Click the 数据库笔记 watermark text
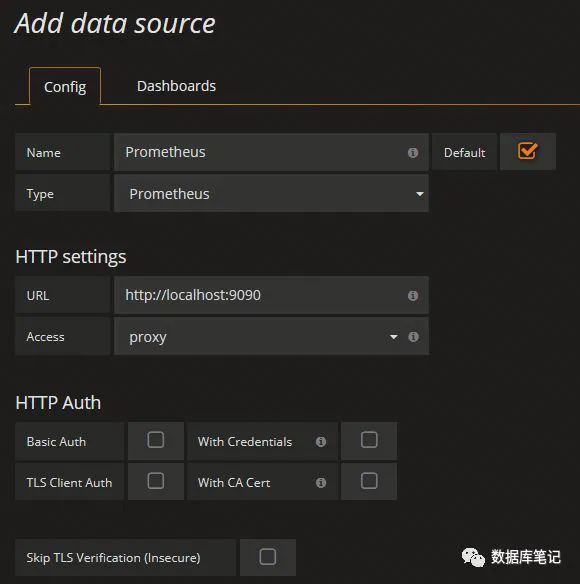 [525, 557]
